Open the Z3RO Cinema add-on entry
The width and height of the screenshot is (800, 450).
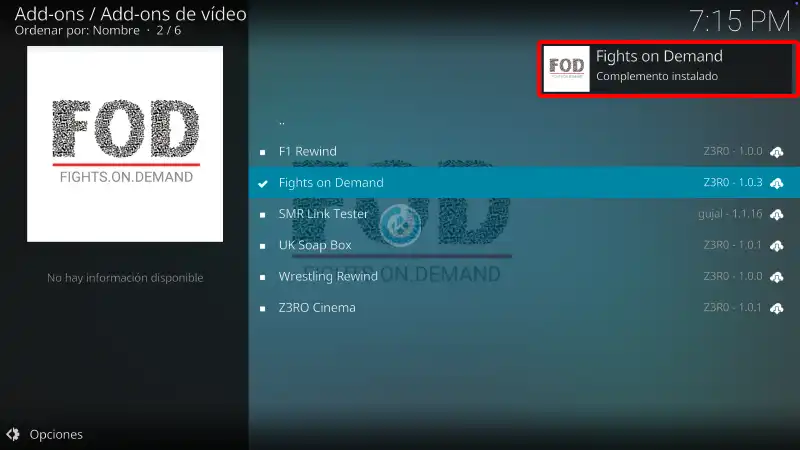[x=524, y=308]
